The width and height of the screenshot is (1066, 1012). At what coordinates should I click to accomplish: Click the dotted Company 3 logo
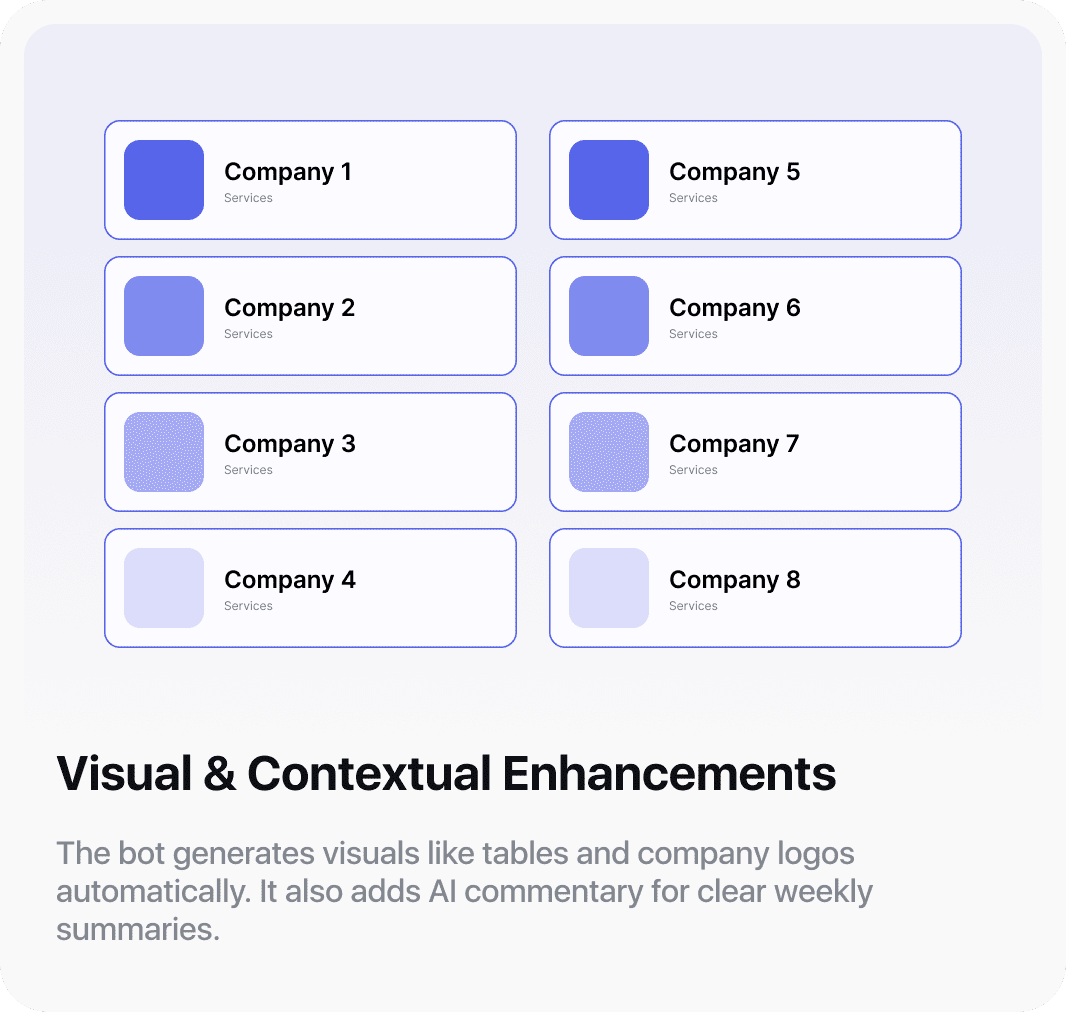(x=164, y=452)
